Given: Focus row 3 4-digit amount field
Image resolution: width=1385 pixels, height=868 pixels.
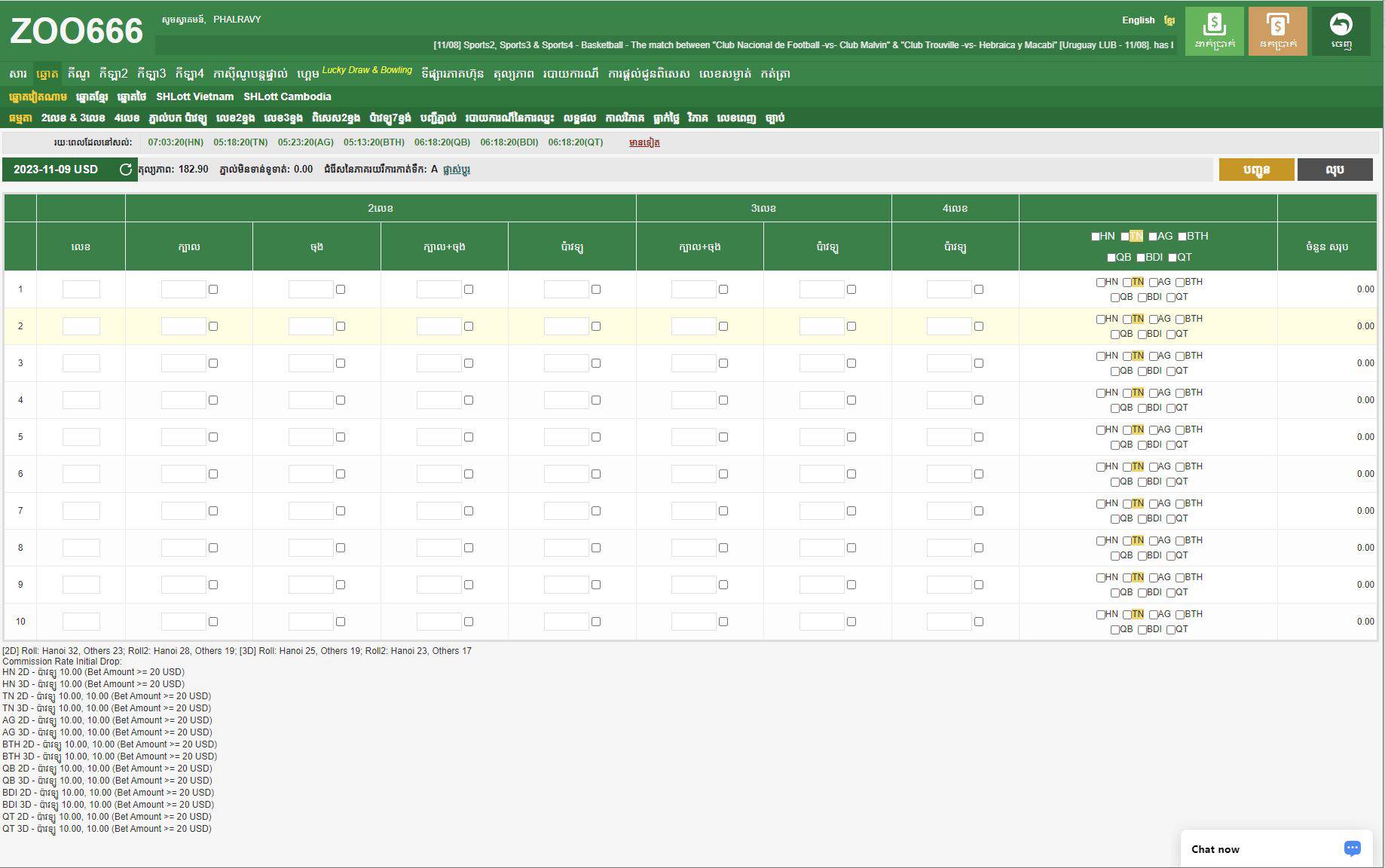Looking at the screenshot, I should (949, 363).
